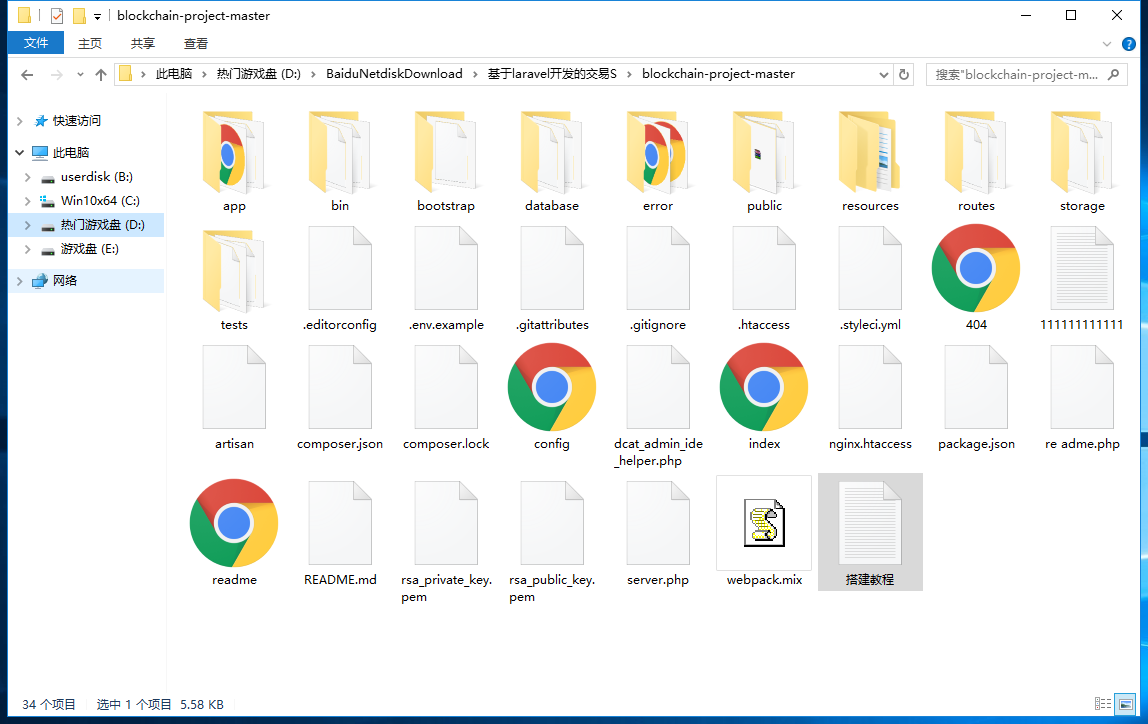Expand the Quick Access tree node
1148x724 pixels.
pos(19,121)
